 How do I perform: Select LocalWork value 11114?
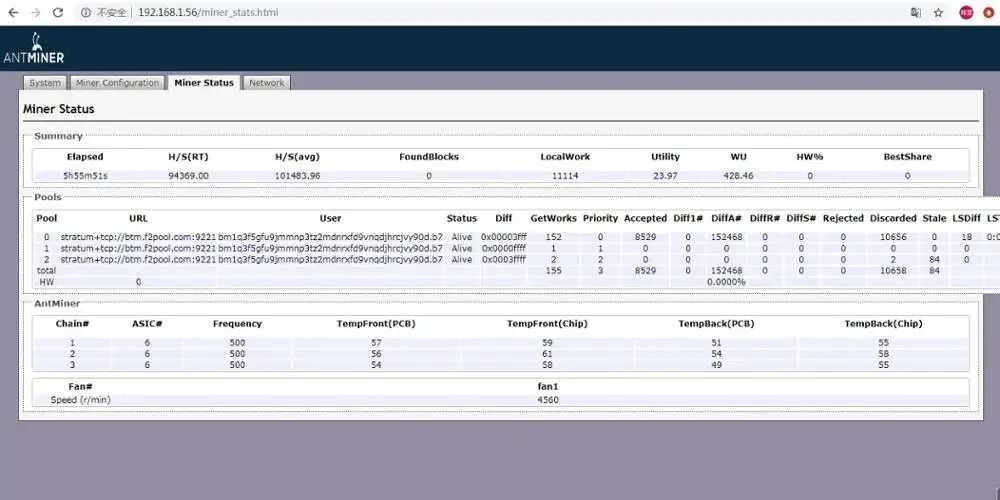tap(565, 176)
